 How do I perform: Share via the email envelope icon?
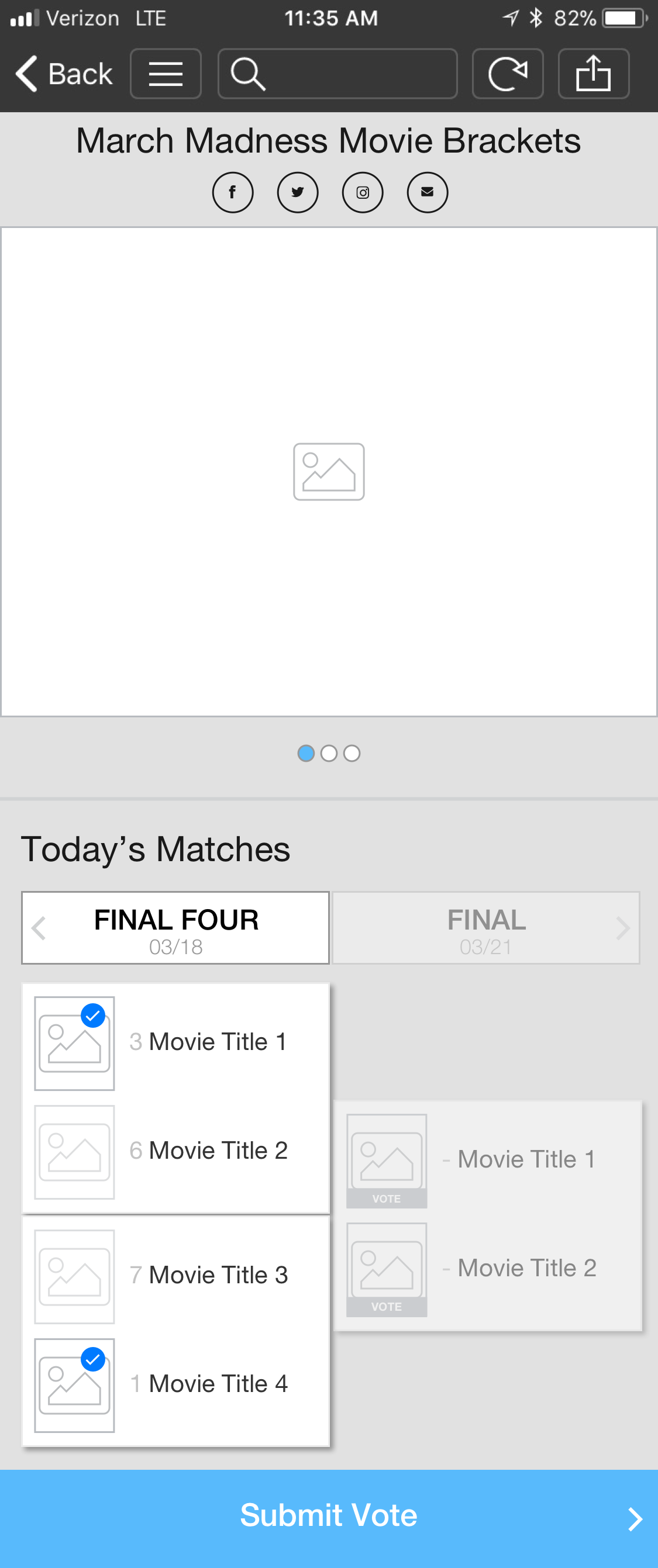[x=428, y=192]
